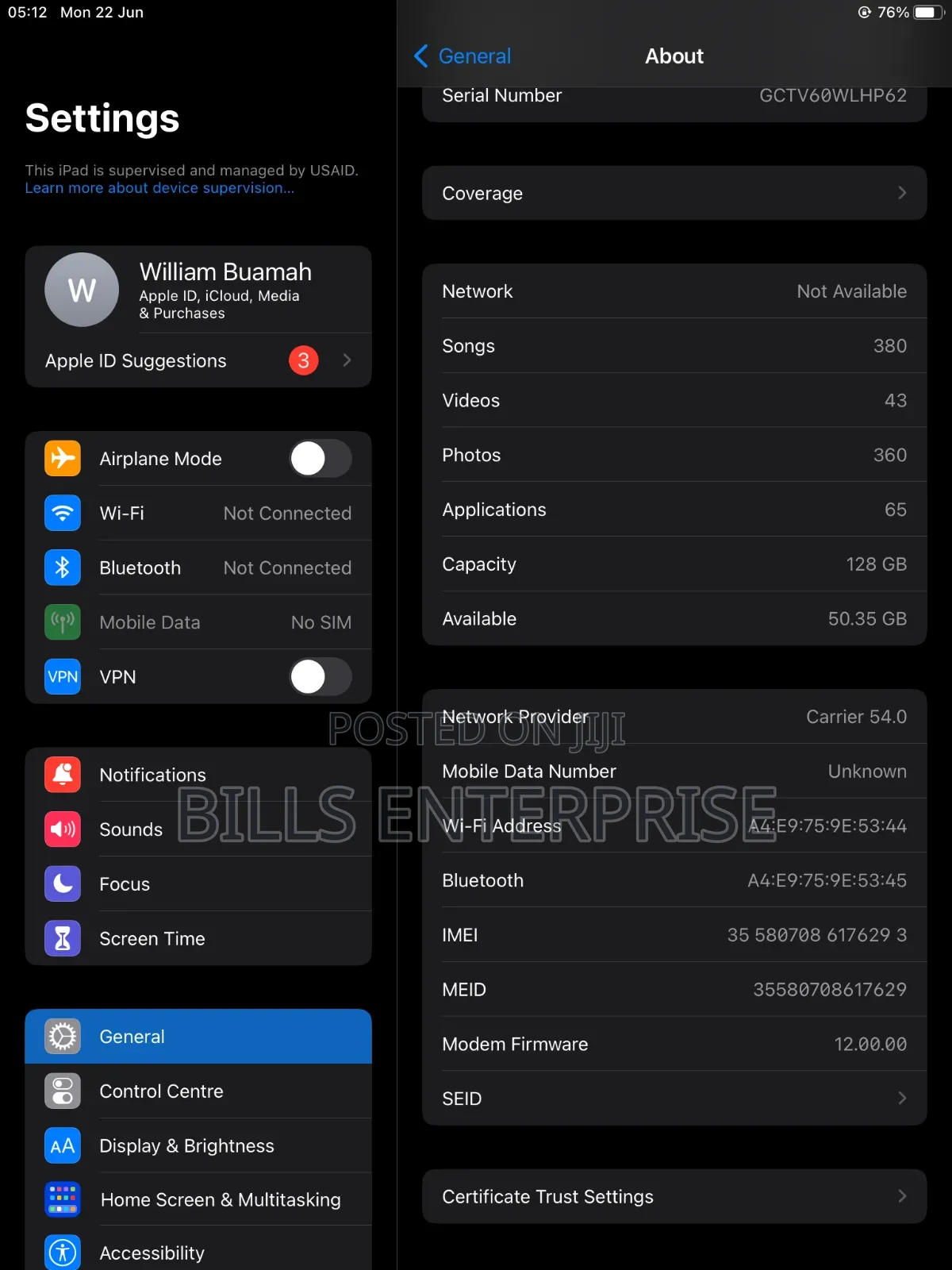Toggle the Airplane Mode switch

coord(321,458)
